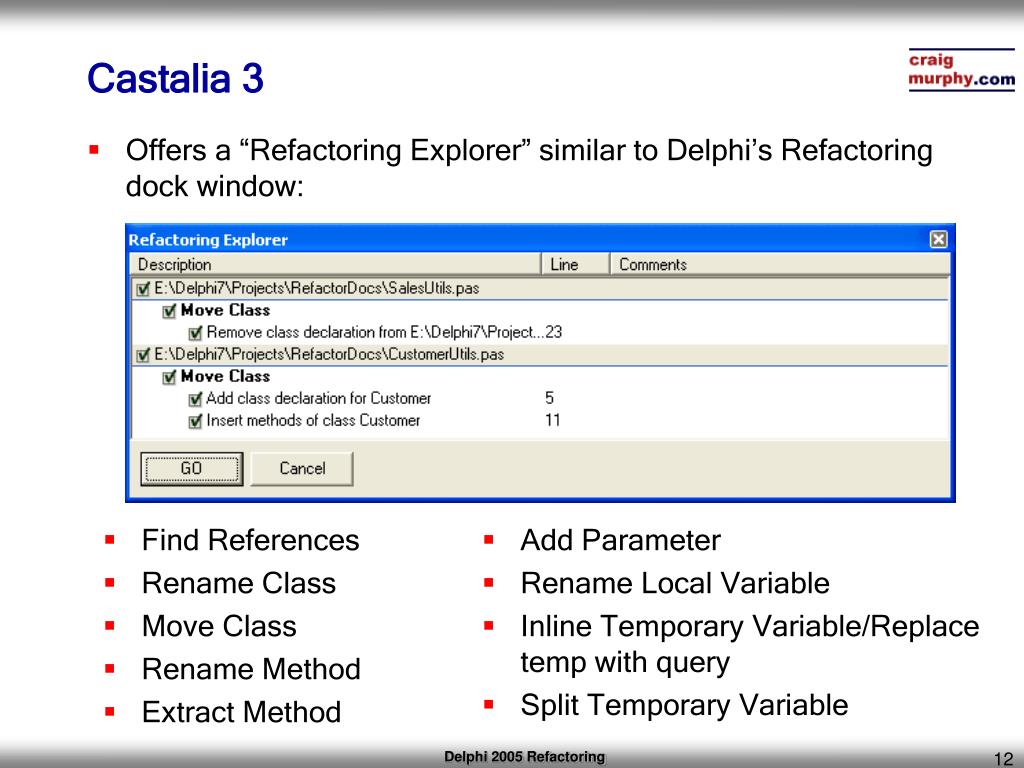
Task: Select 'Insert methods of class Customer' text
Action: coord(313,421)
